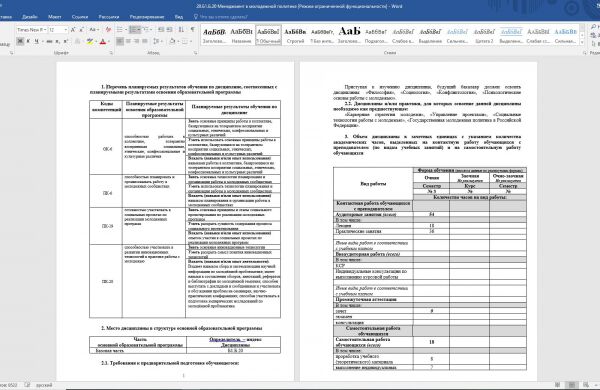
Task: Increase font size with the grow font icon
Action: point(73,29)
